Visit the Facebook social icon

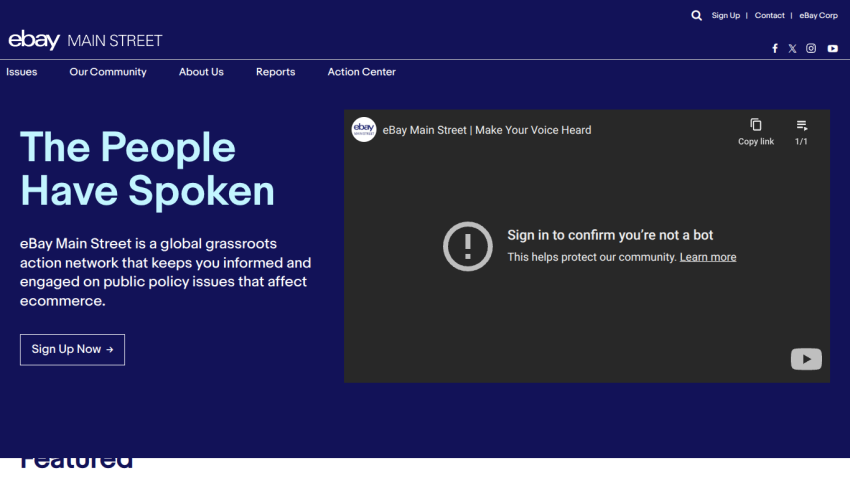775,48
